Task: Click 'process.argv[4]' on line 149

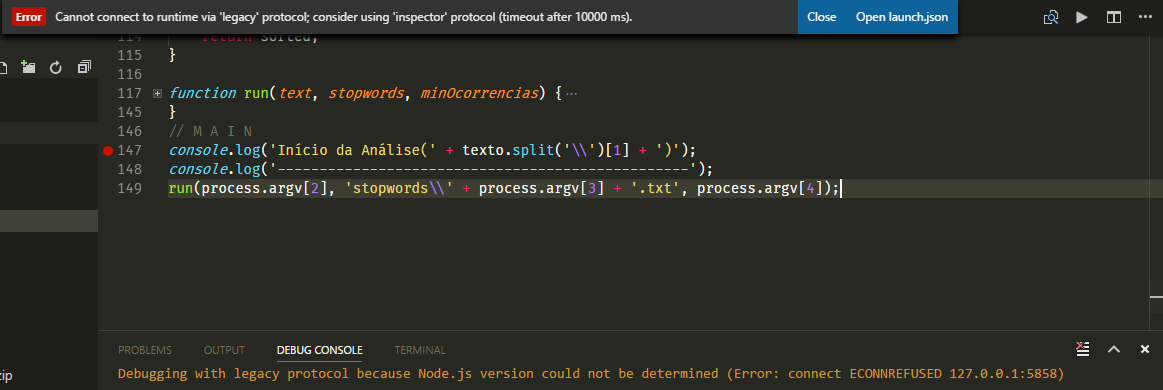Action: 760,188
